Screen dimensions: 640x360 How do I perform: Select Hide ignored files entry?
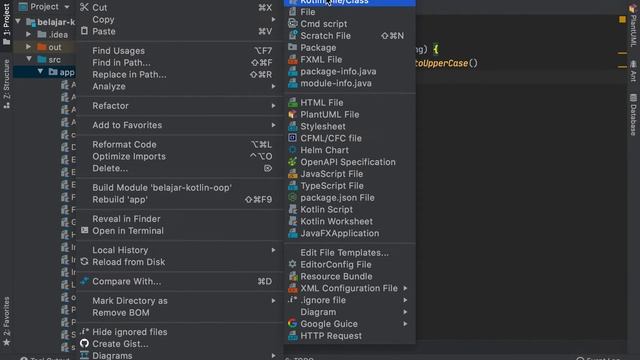pyautogui.click(x=179, y=332)
